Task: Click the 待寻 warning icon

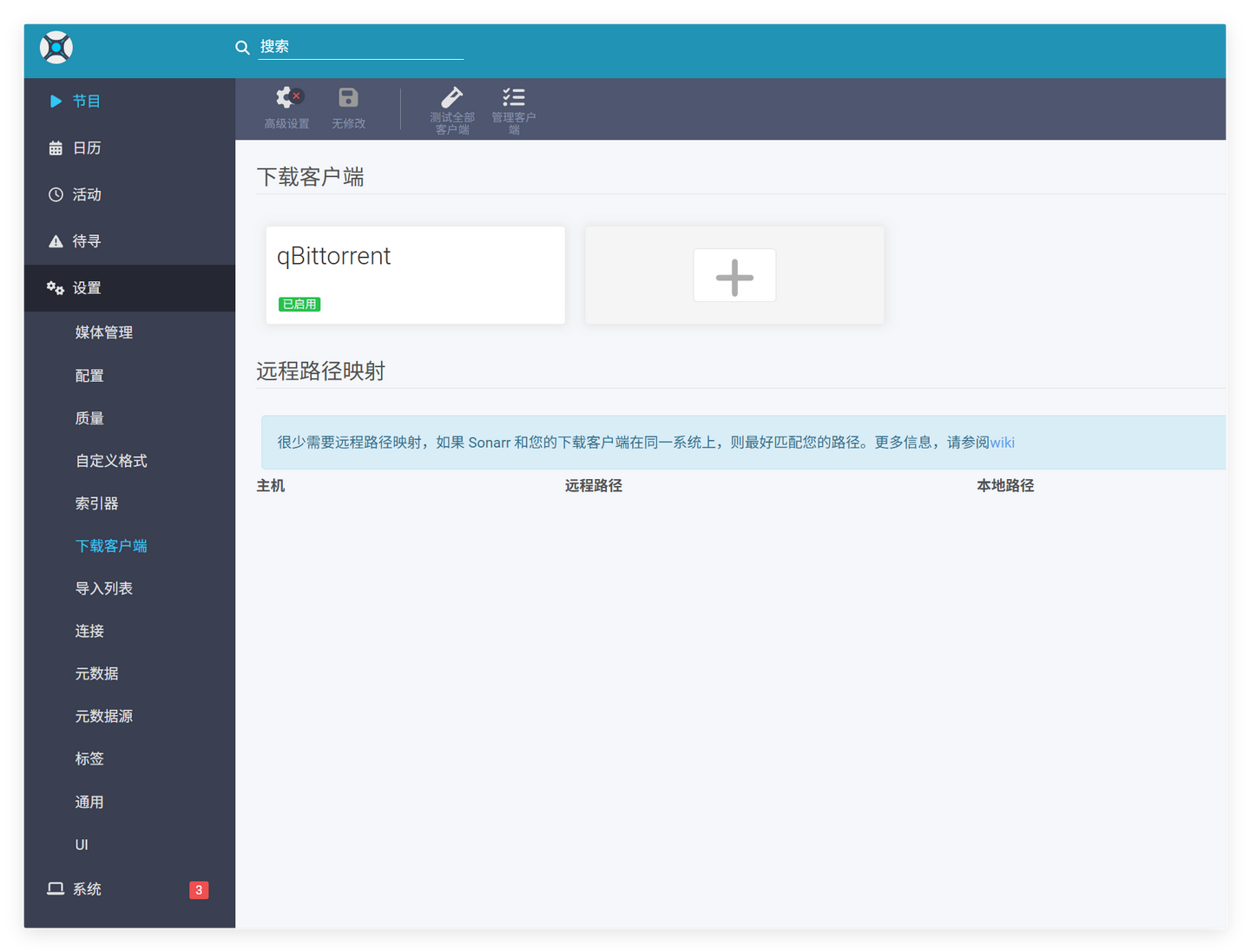Action: click(x=56, y=241)
